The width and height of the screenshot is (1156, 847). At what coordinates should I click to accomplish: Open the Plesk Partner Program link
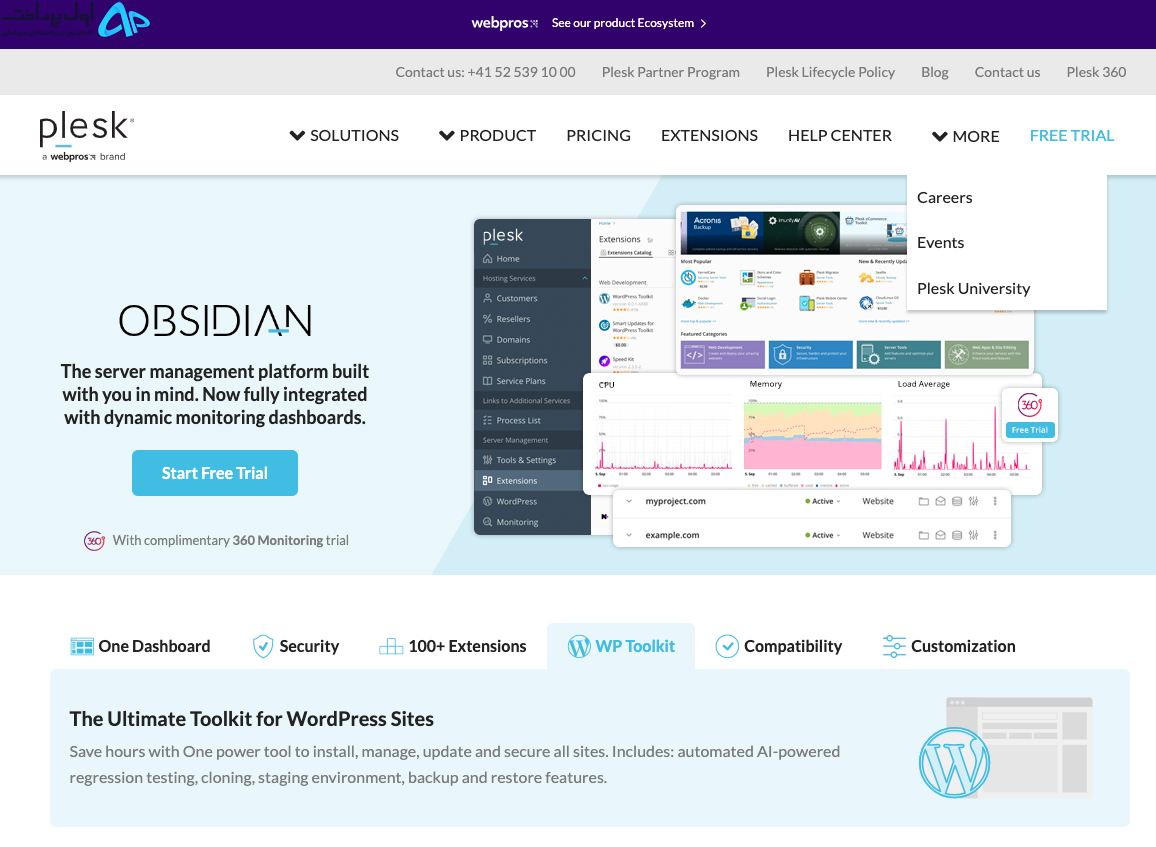point(670,72)
